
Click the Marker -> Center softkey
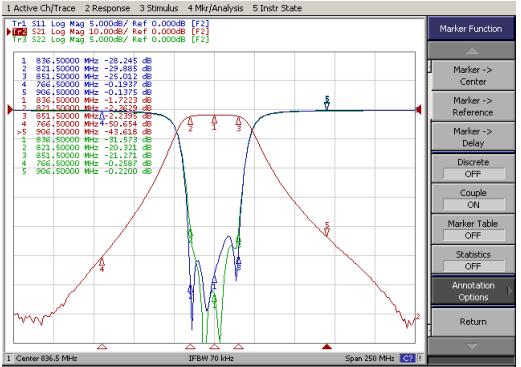point(473,76)
